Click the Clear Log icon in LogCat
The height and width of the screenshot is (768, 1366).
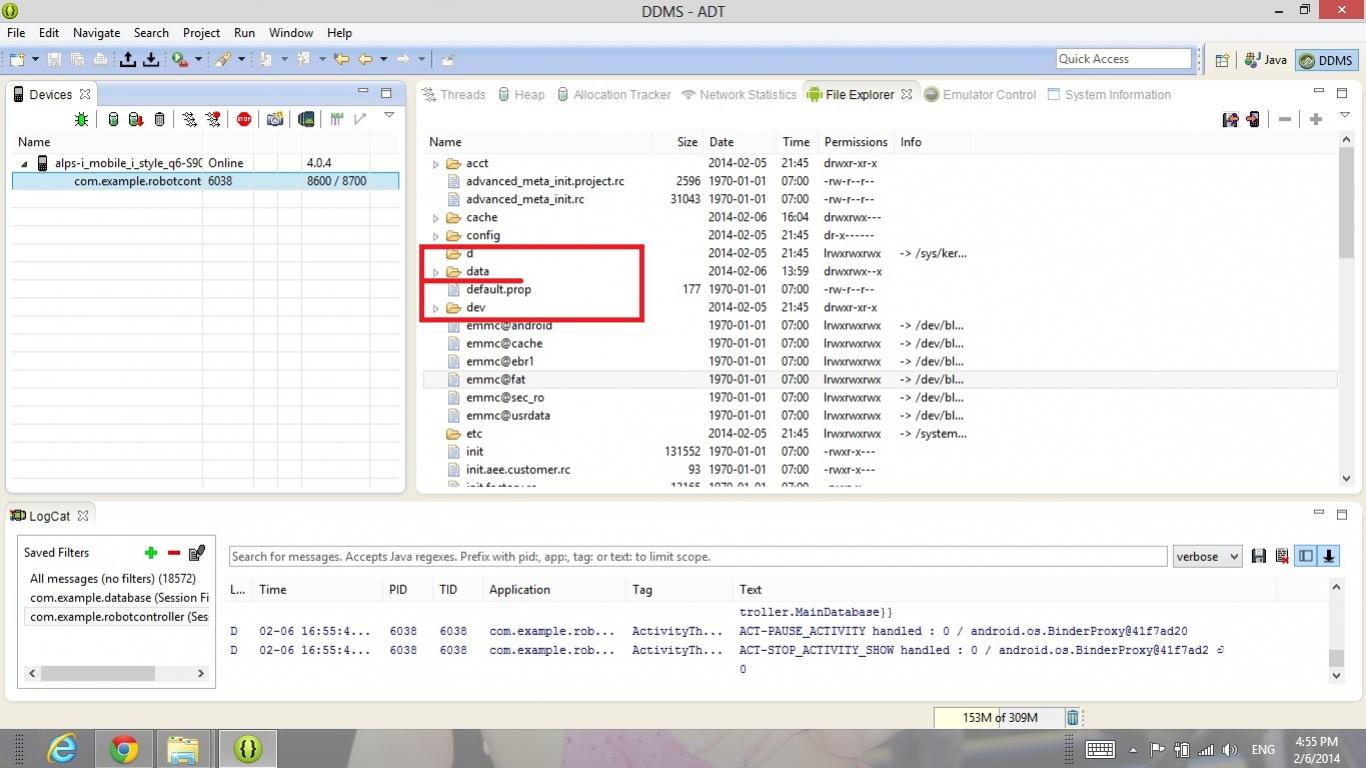tap(1281, 556)
